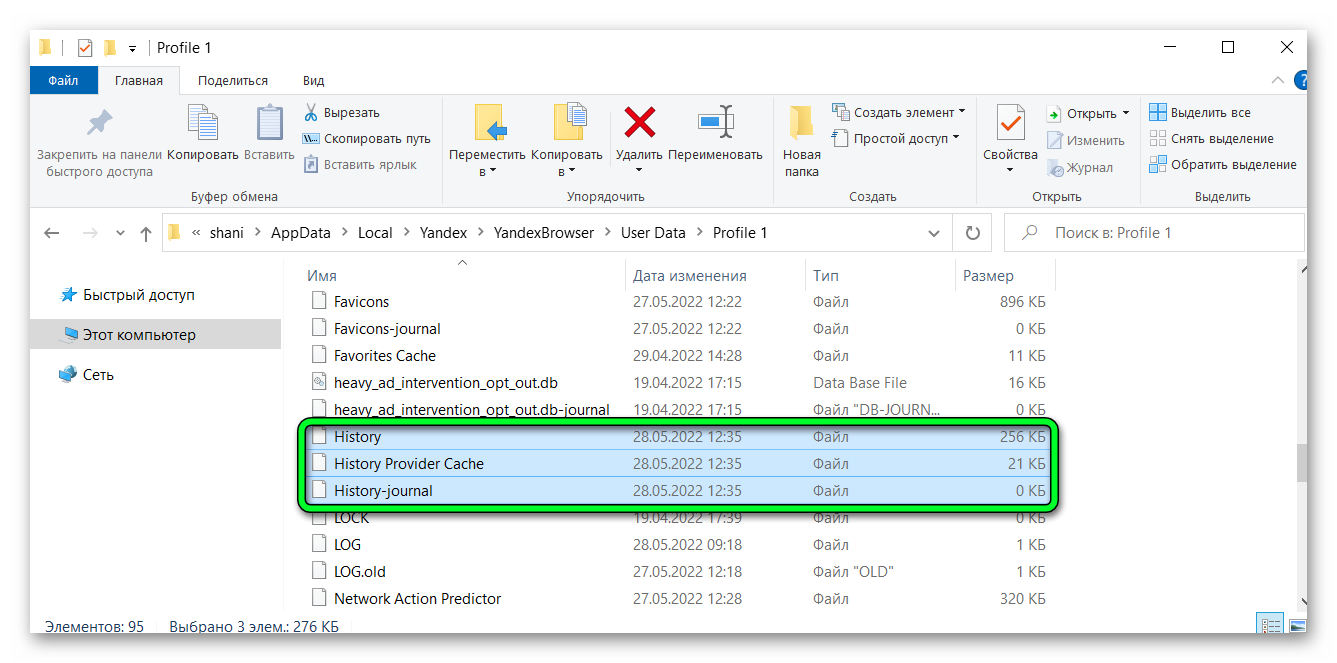Switch to large icons view in status bar
Viewport: 1337px width, 663px height.
click(1297, 626)
